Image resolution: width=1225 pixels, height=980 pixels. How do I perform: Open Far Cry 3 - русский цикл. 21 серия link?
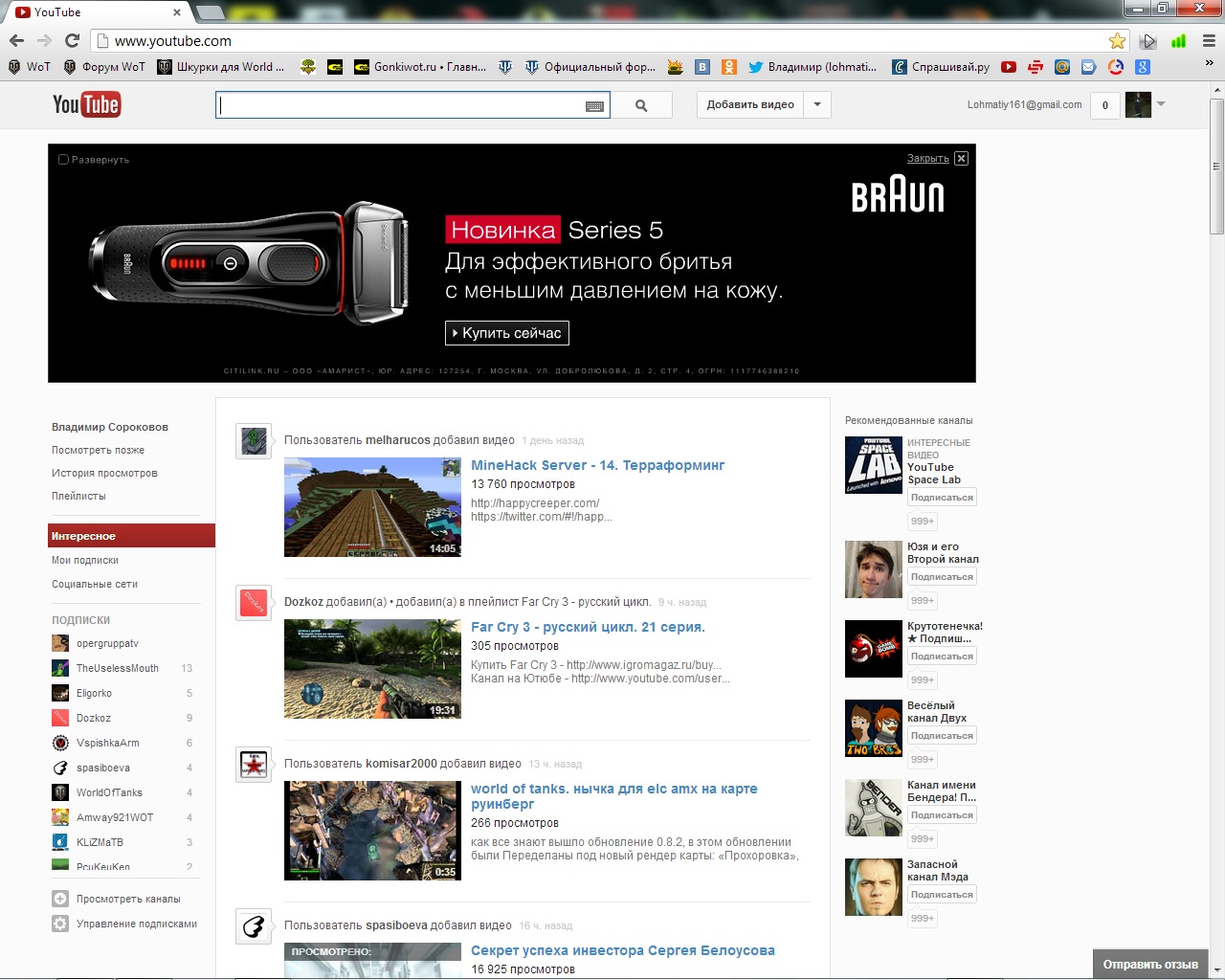[x=588, y=627]
